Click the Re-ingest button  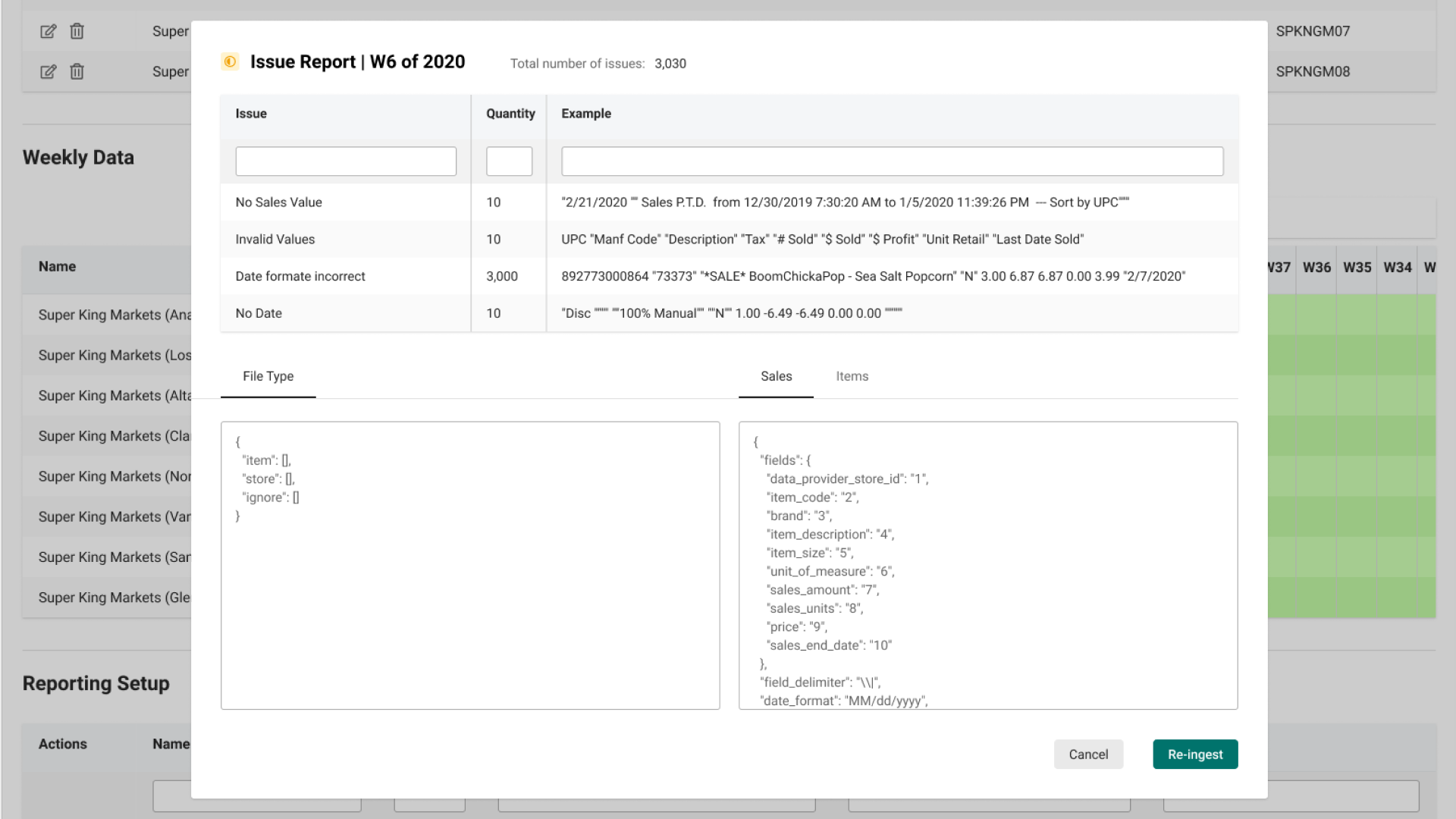[1195, 755]
